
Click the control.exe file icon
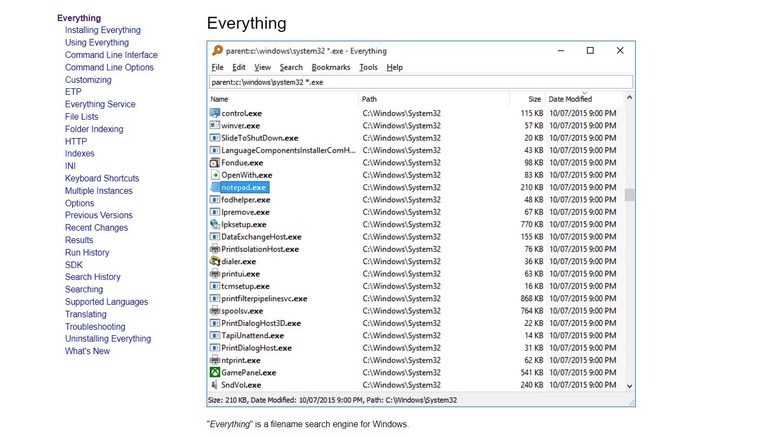[x=214, y=113]
